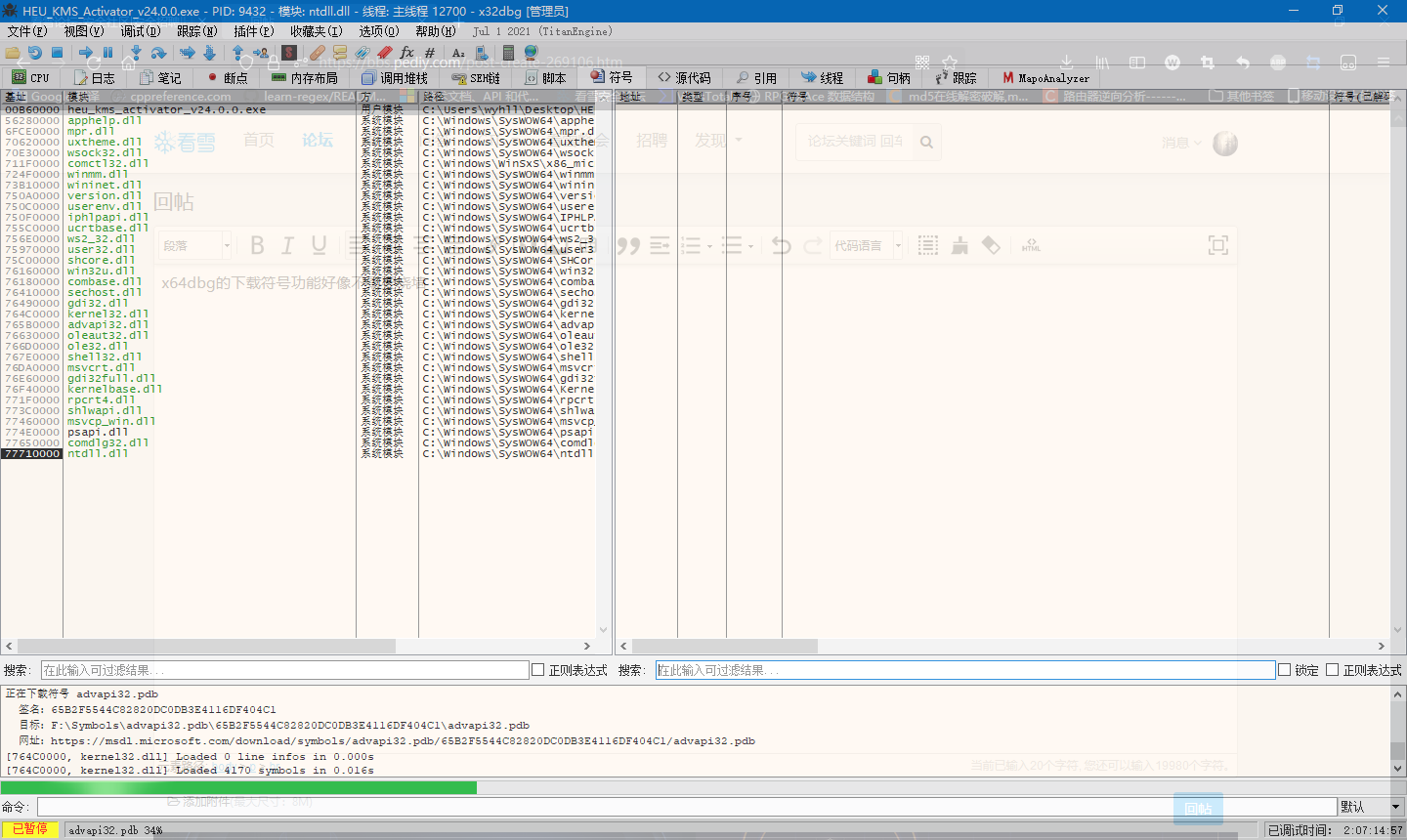The width and height of the screenshot is (1407, 840).
Task: Click the module list scroll right arrow
Action: [x=587, y=646]
